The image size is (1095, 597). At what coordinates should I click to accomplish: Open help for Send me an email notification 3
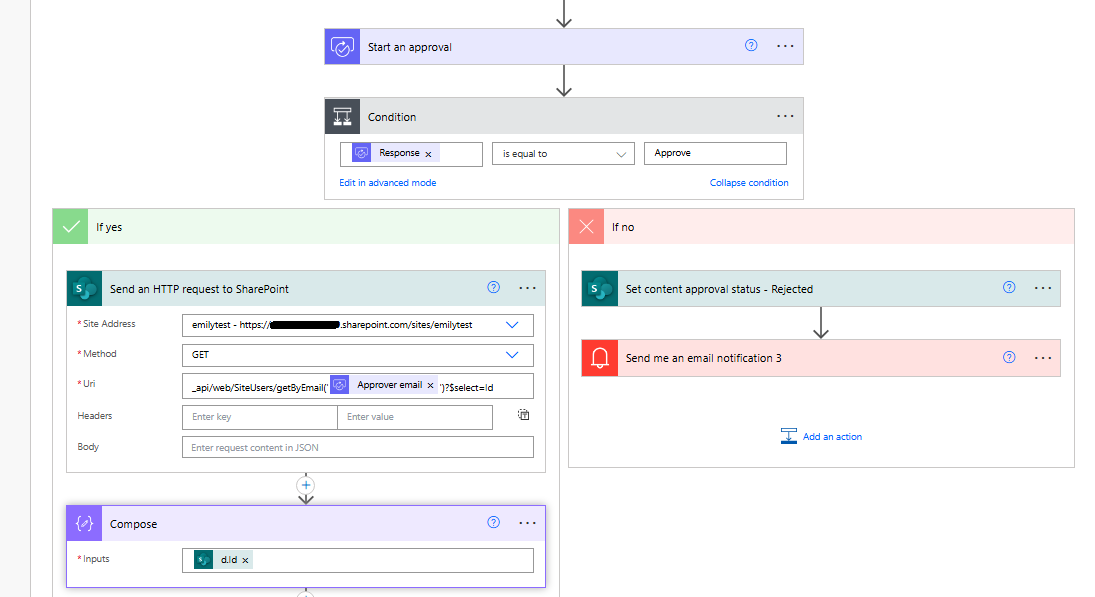click(x=1009, y=357)
